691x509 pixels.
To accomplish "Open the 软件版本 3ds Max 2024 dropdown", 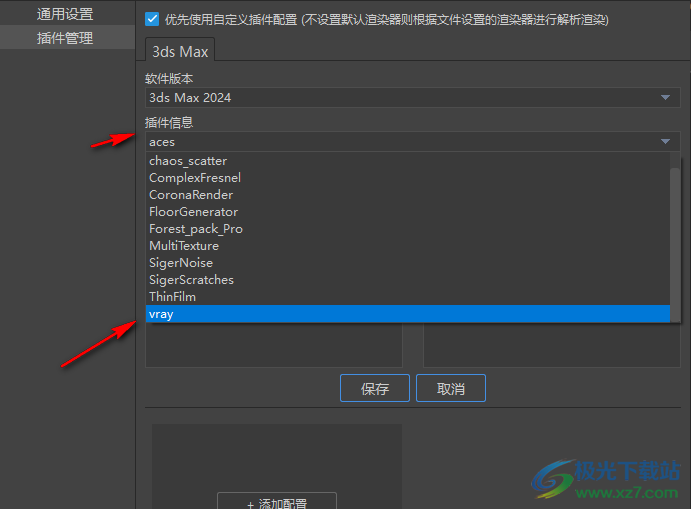I will tap(412, 97).
